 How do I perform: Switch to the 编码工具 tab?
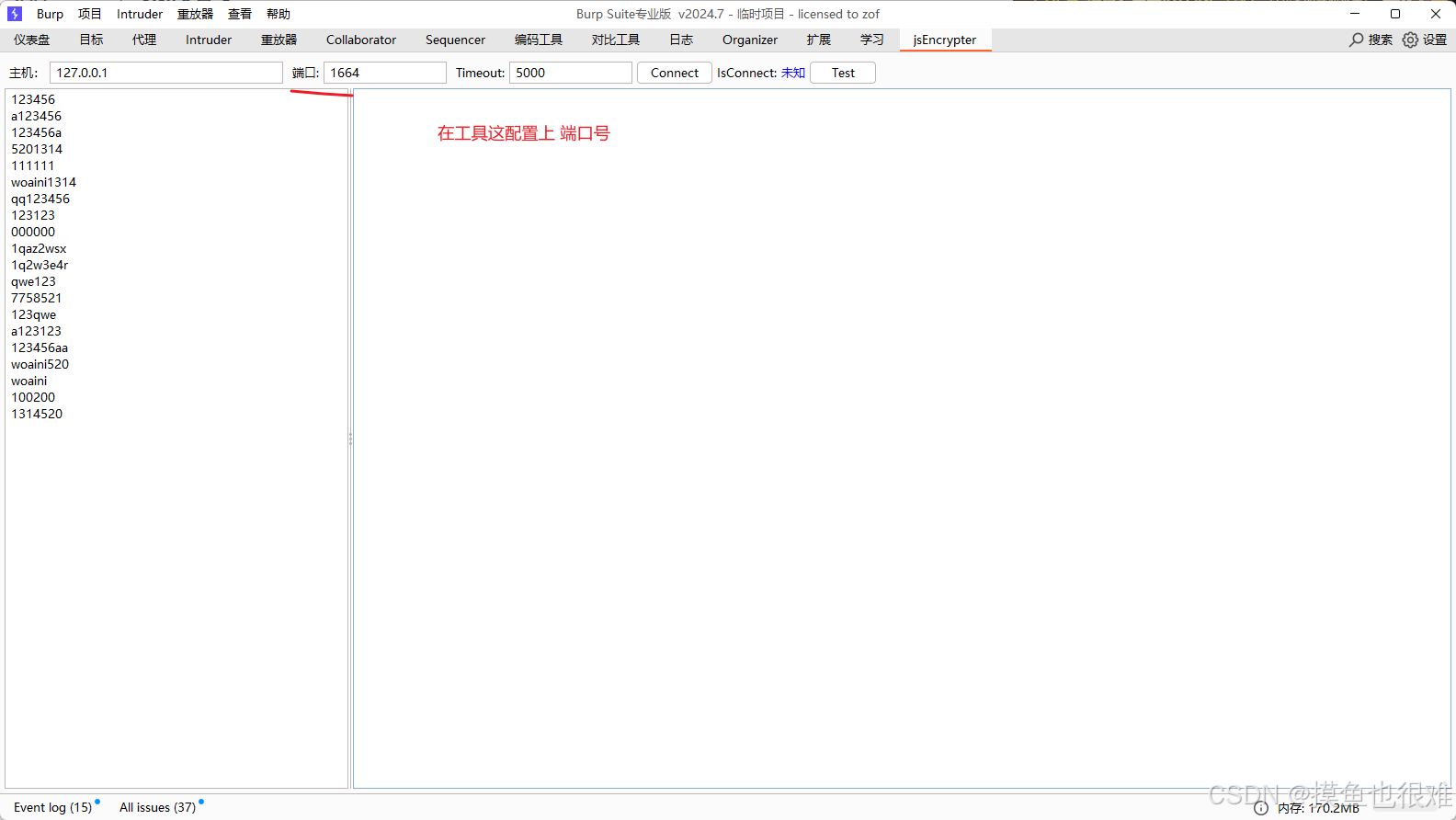click(x=539, y=40)
